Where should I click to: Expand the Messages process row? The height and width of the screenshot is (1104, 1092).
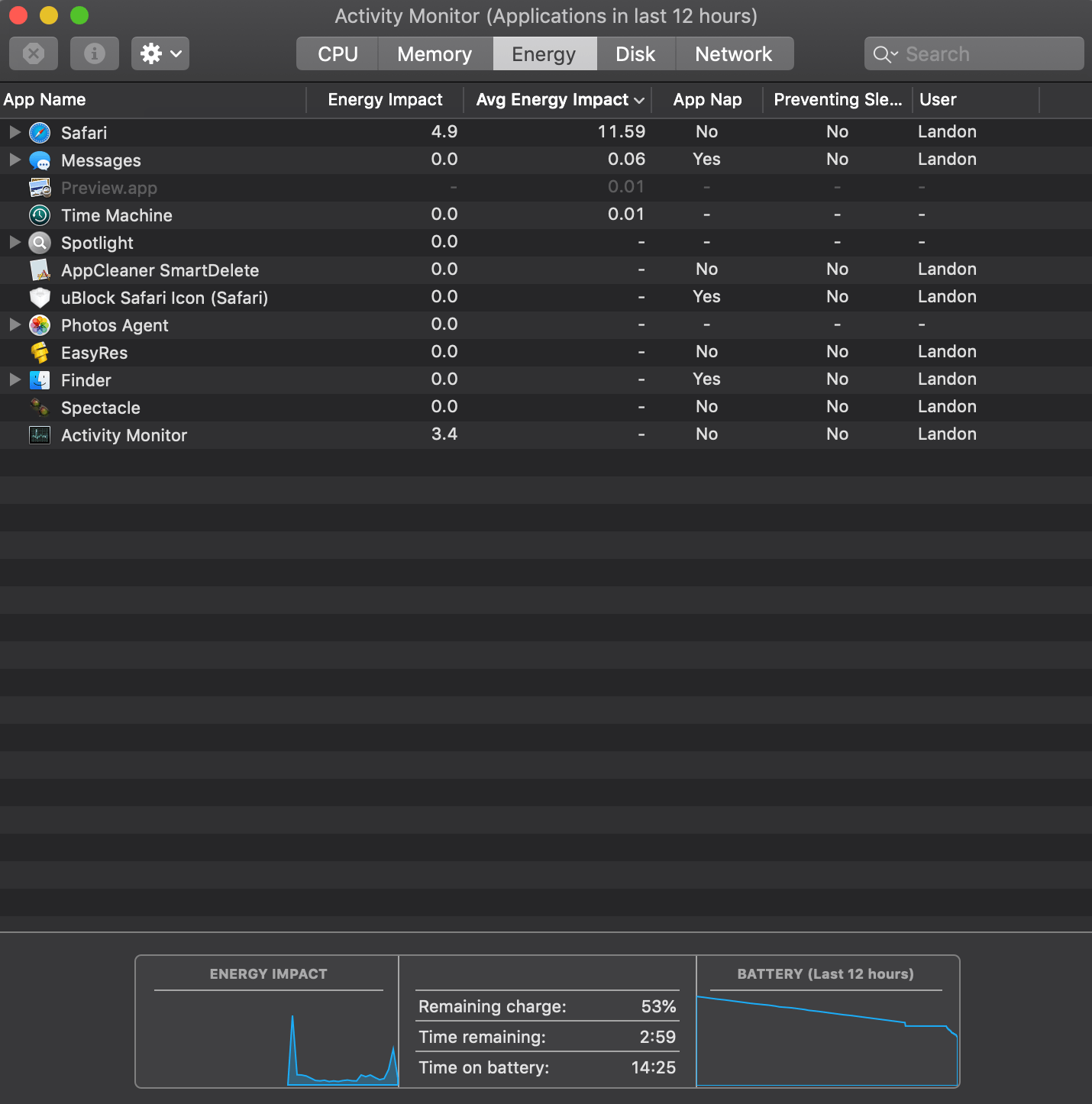point(15,160)
